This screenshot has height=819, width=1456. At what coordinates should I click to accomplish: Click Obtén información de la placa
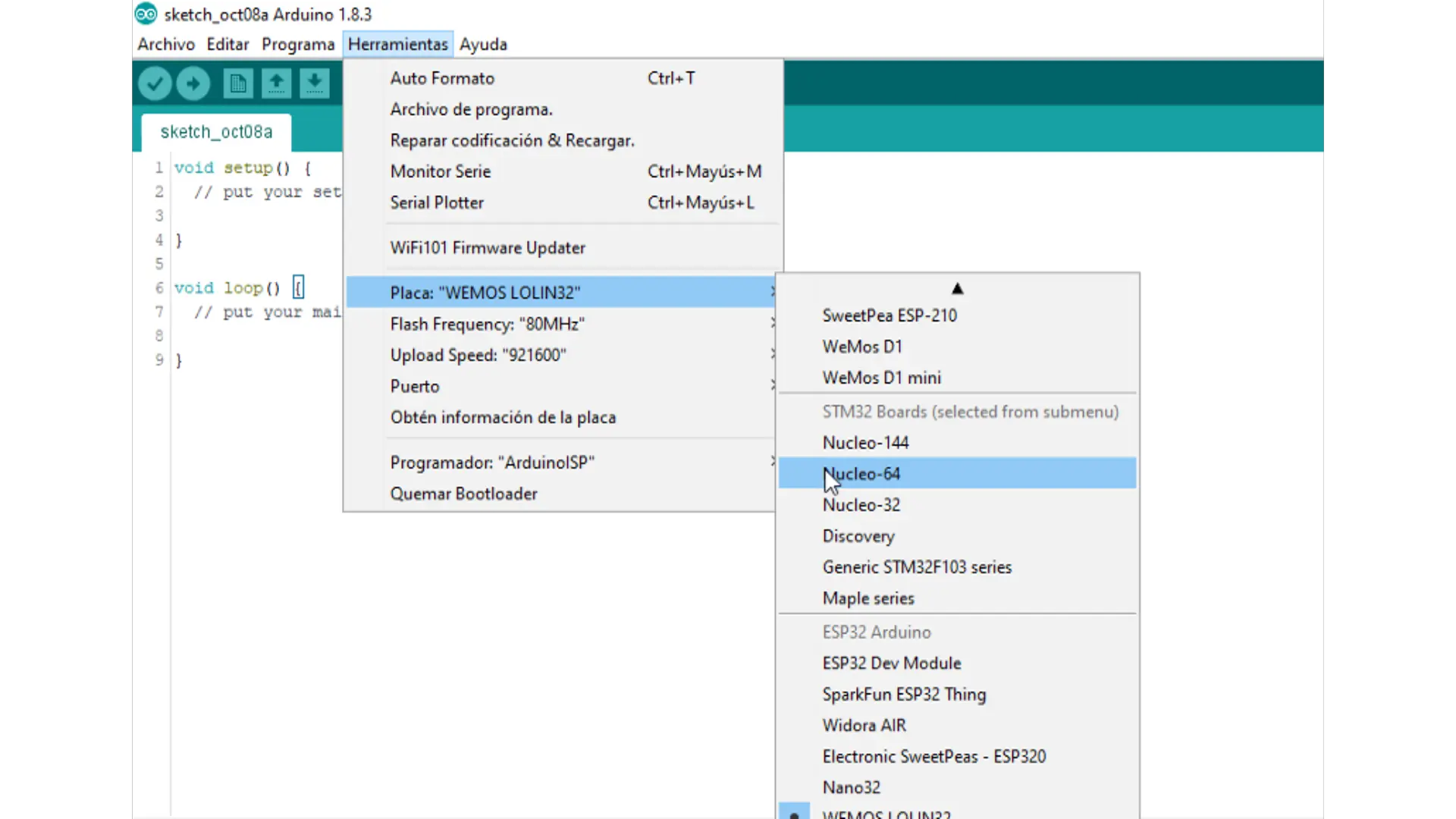(x=561, y=417)
